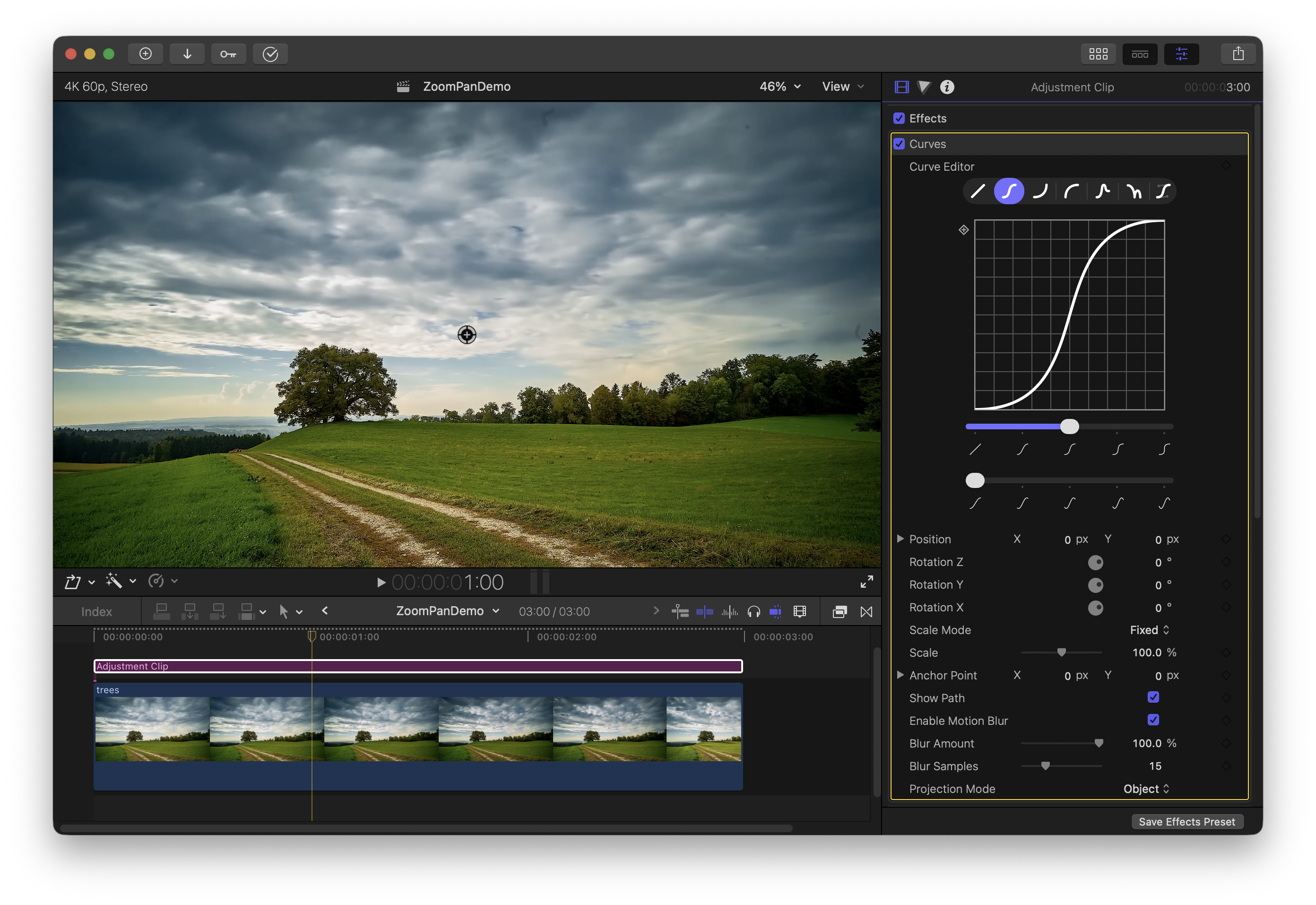Uncheck Enable Motion Blur
The width and height of the screenshot is (1316, 905).
click(1153, 720)
